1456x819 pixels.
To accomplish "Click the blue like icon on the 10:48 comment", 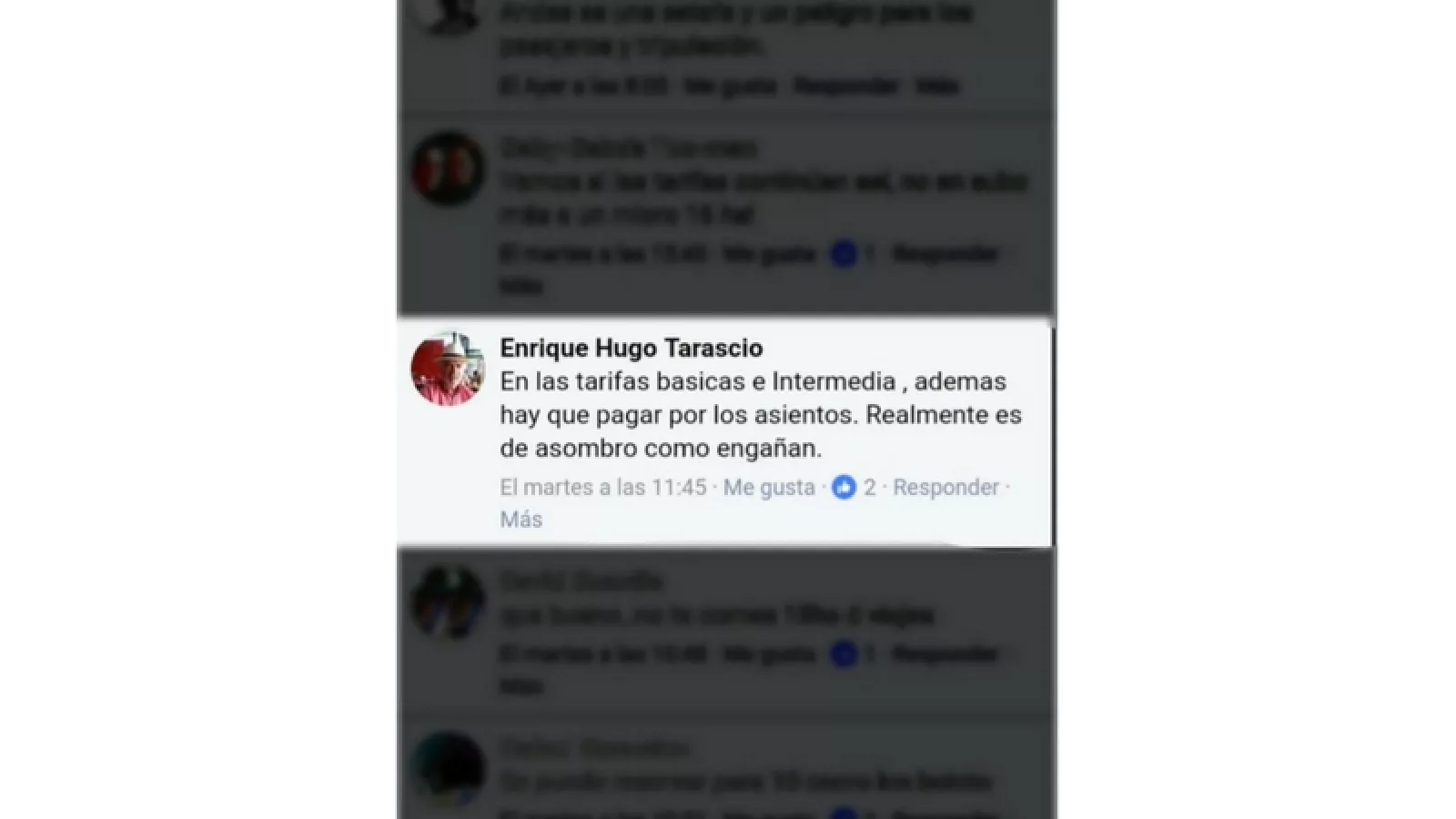I will tap(844, 653).
